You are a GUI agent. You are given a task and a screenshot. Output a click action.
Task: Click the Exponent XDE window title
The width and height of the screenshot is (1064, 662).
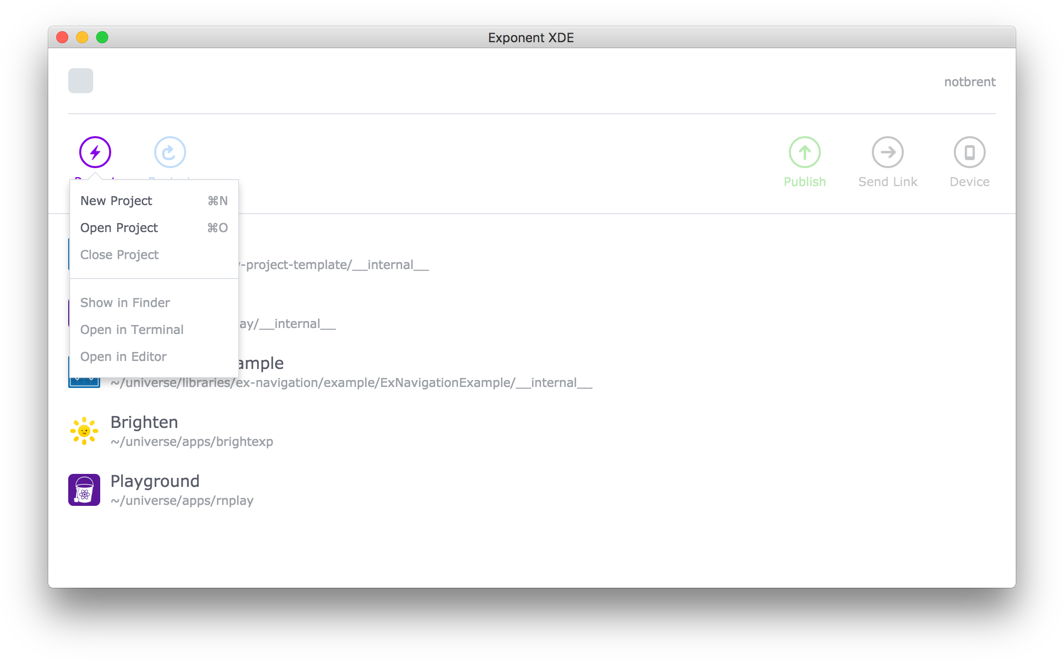coord(531,38)
